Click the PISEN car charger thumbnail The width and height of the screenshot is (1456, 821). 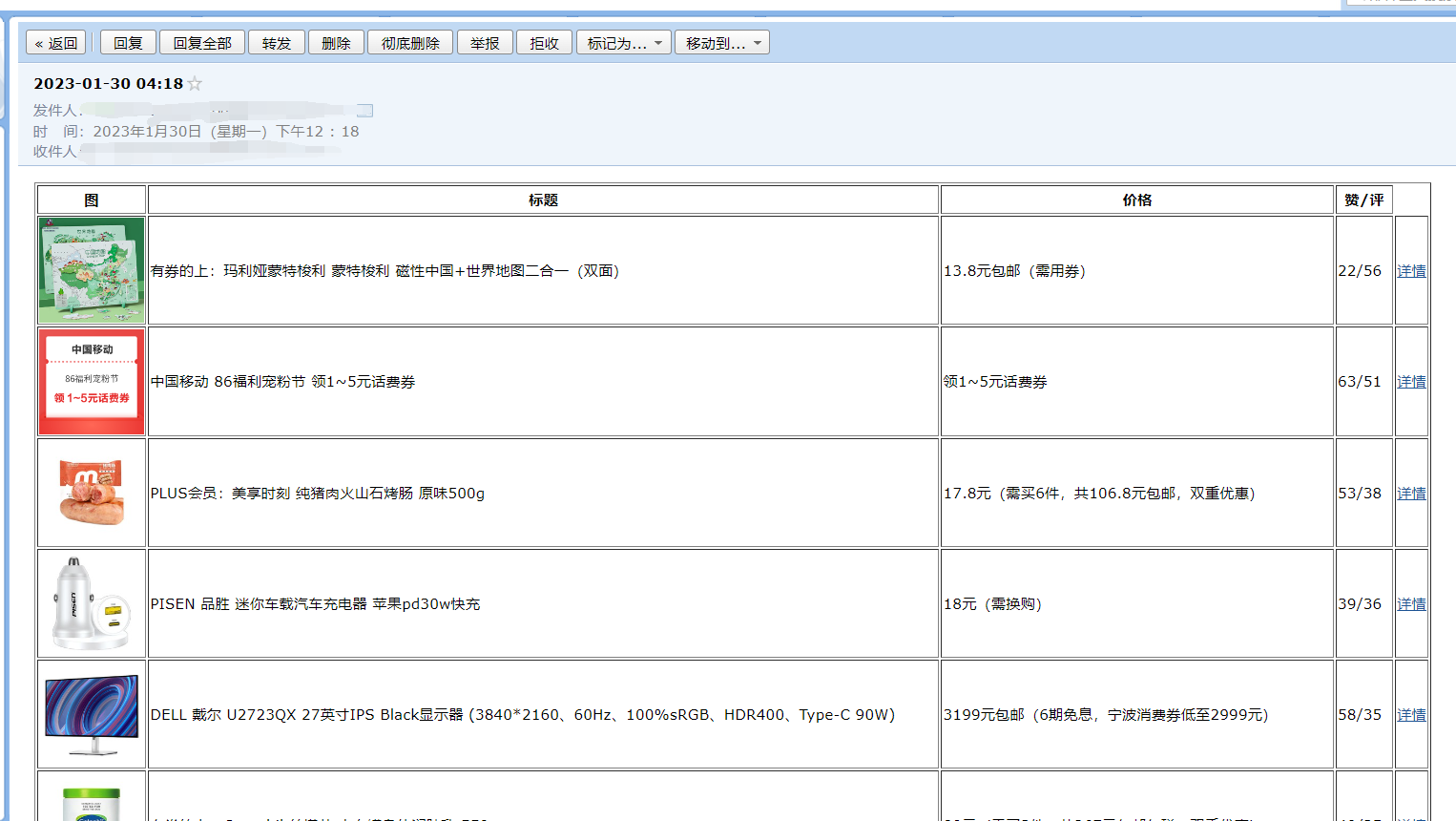click(x=92, y=603)
